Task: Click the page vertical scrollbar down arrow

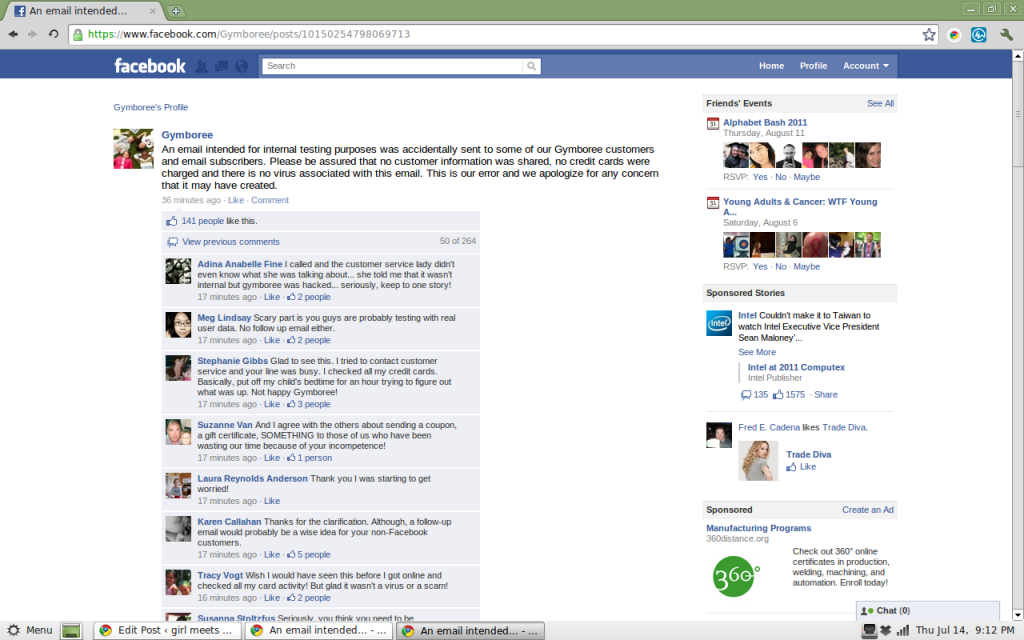Action: (1017, 615)
